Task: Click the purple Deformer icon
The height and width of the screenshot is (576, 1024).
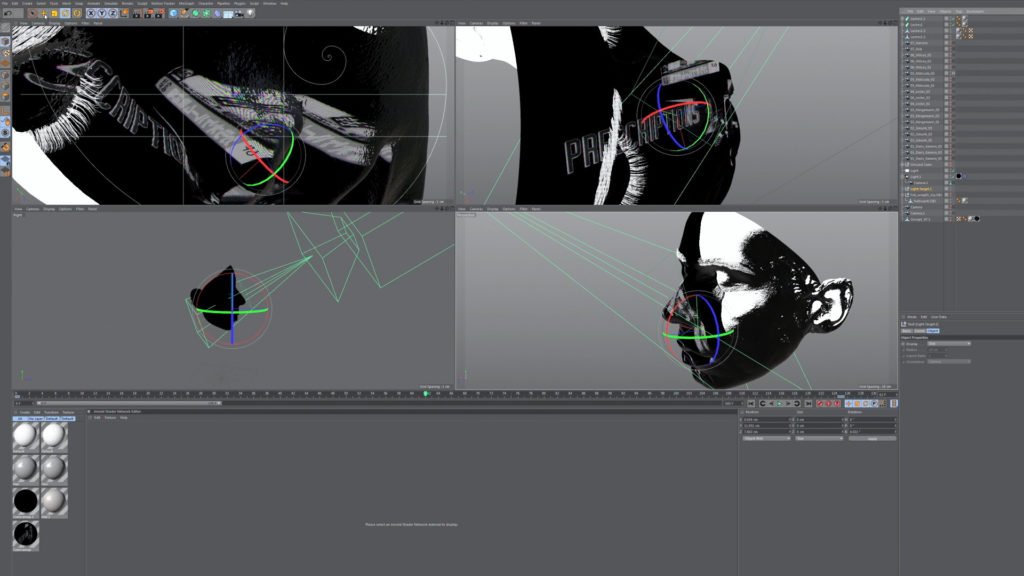Action: pyautogui.click(x=217, y=13)
